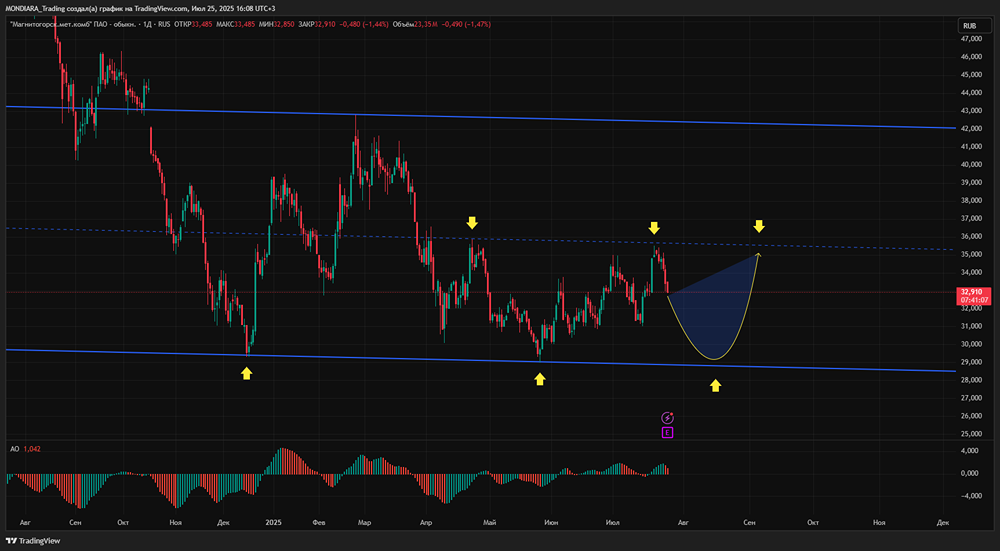Screen dimensions: 1000x551
Task: Click the ЗАКР value 32,910
Action: pos(325,24)
